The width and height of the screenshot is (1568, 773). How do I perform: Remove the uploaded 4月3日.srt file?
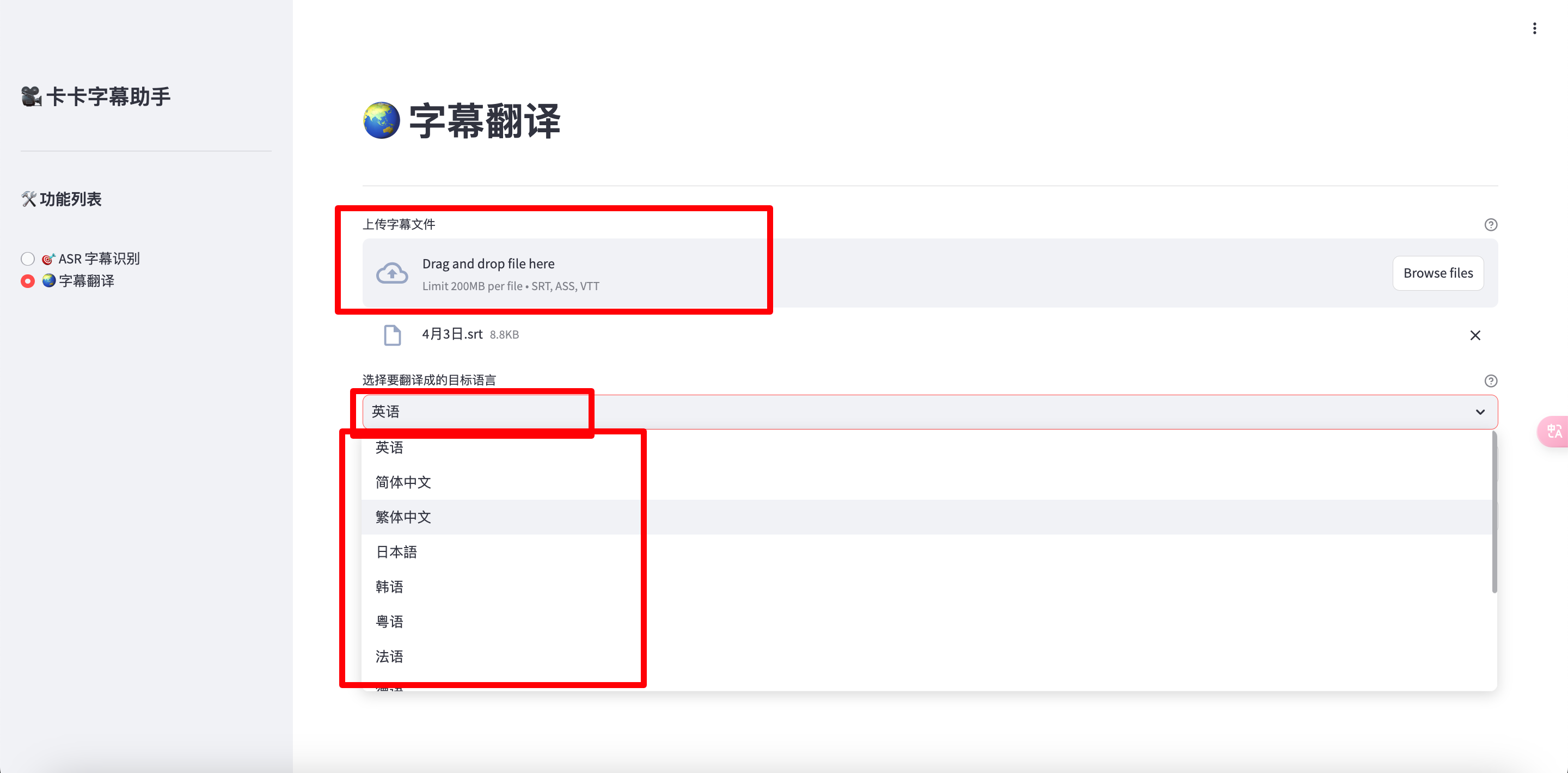(x=1475, y=335)
